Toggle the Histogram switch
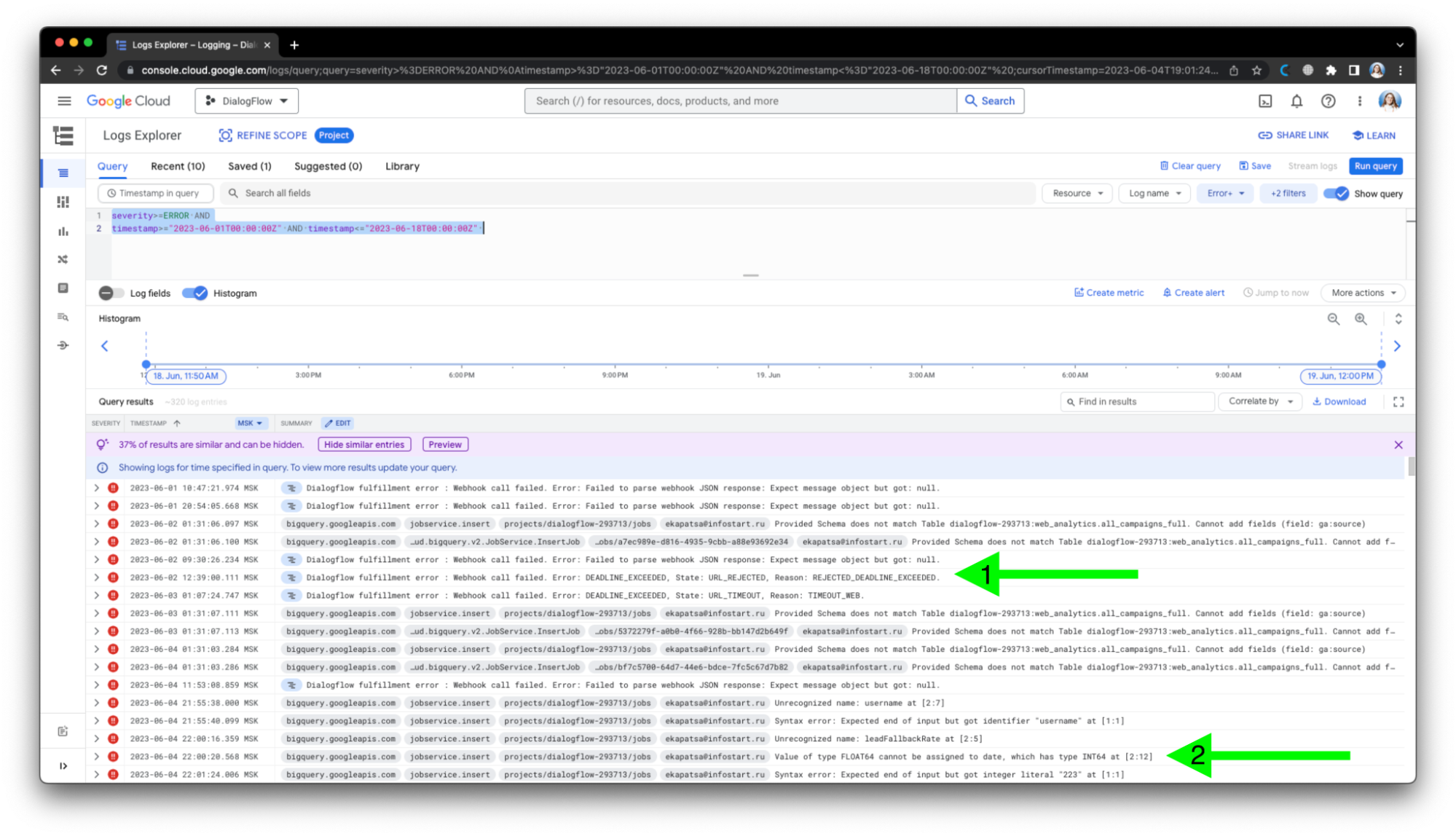Screen dimensions: 1456x836 pyautogui.click(x=194, y=293)
